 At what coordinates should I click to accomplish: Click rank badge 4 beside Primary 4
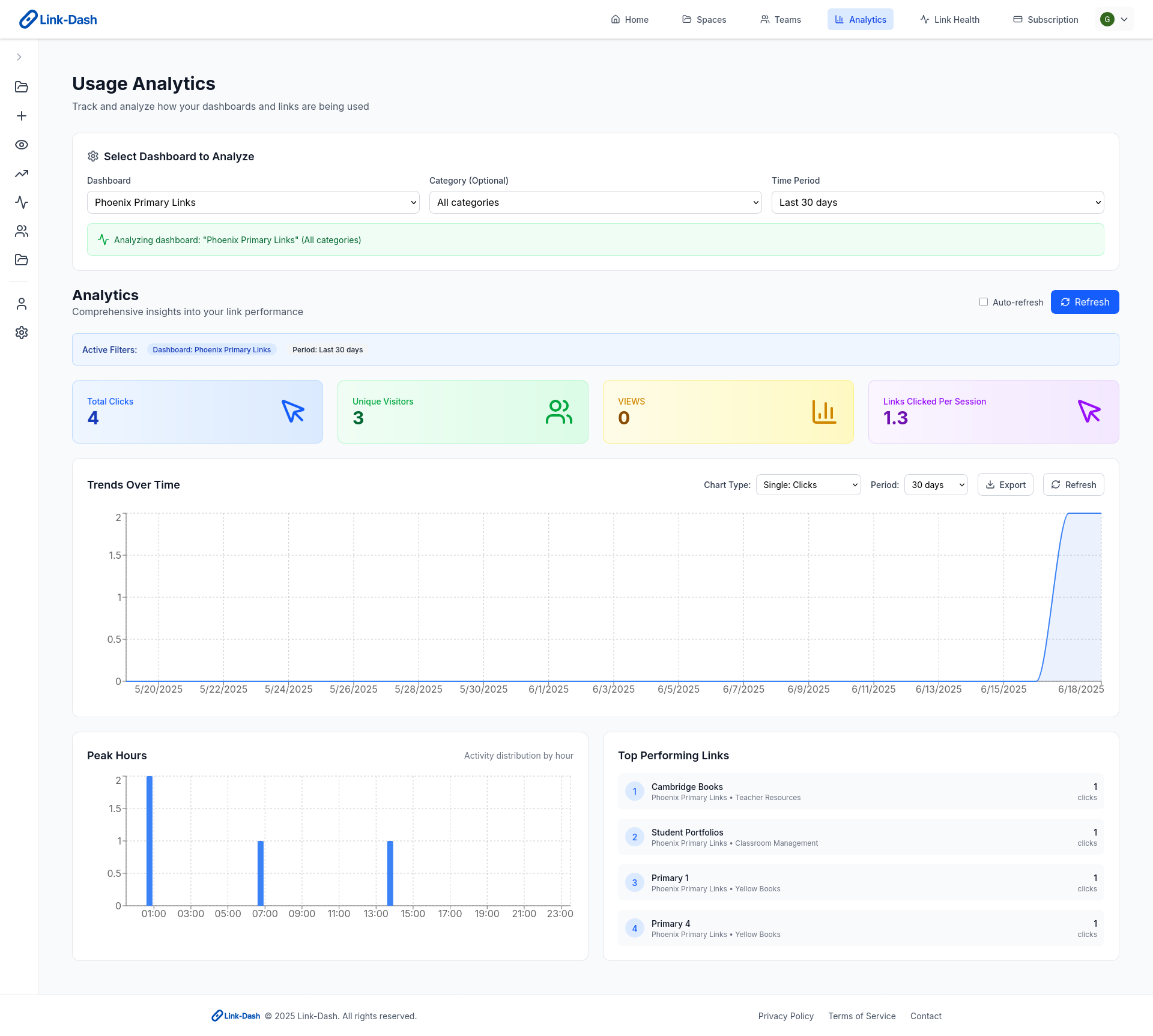click(x=635, y=928)
